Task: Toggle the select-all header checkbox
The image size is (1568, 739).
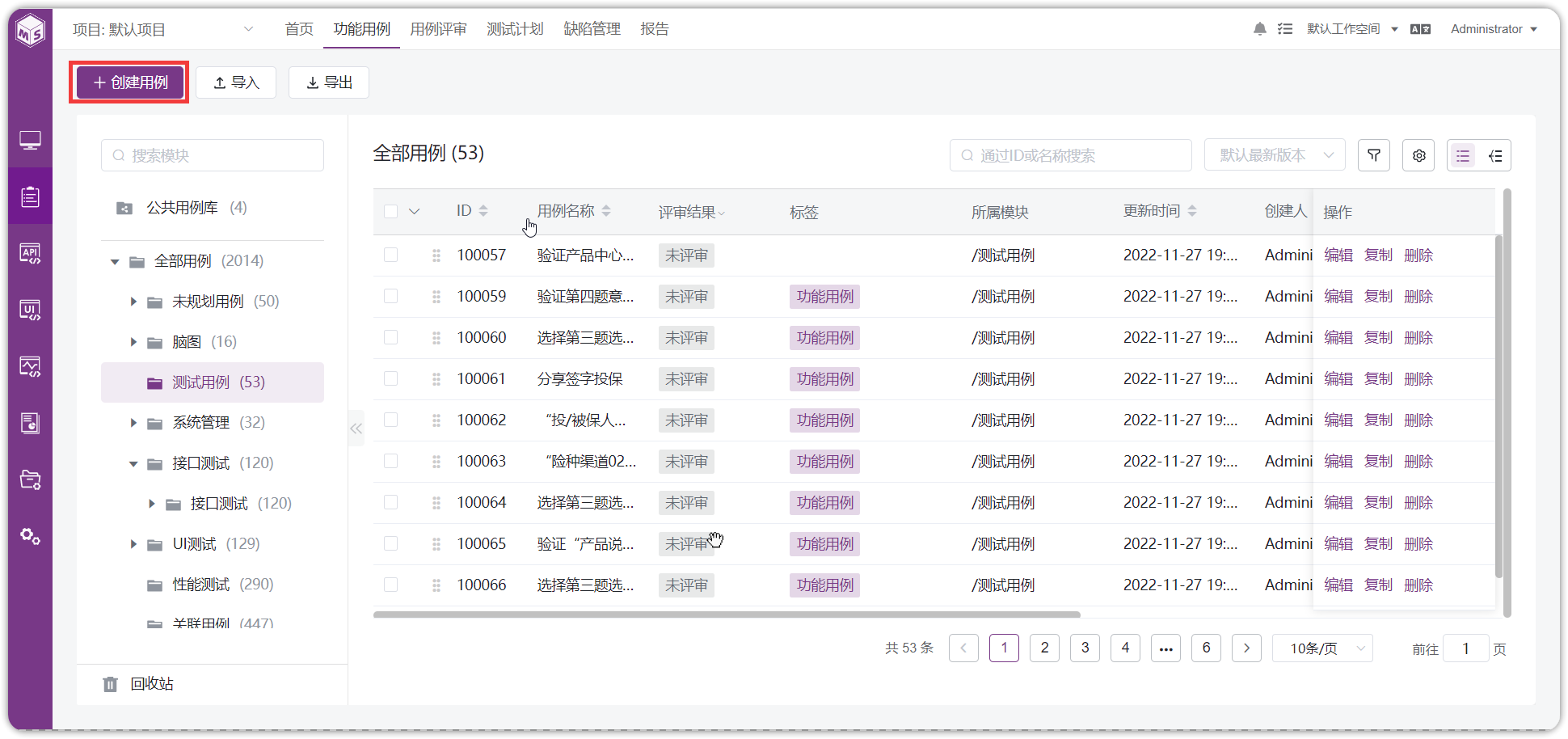Action: (391, 212)
